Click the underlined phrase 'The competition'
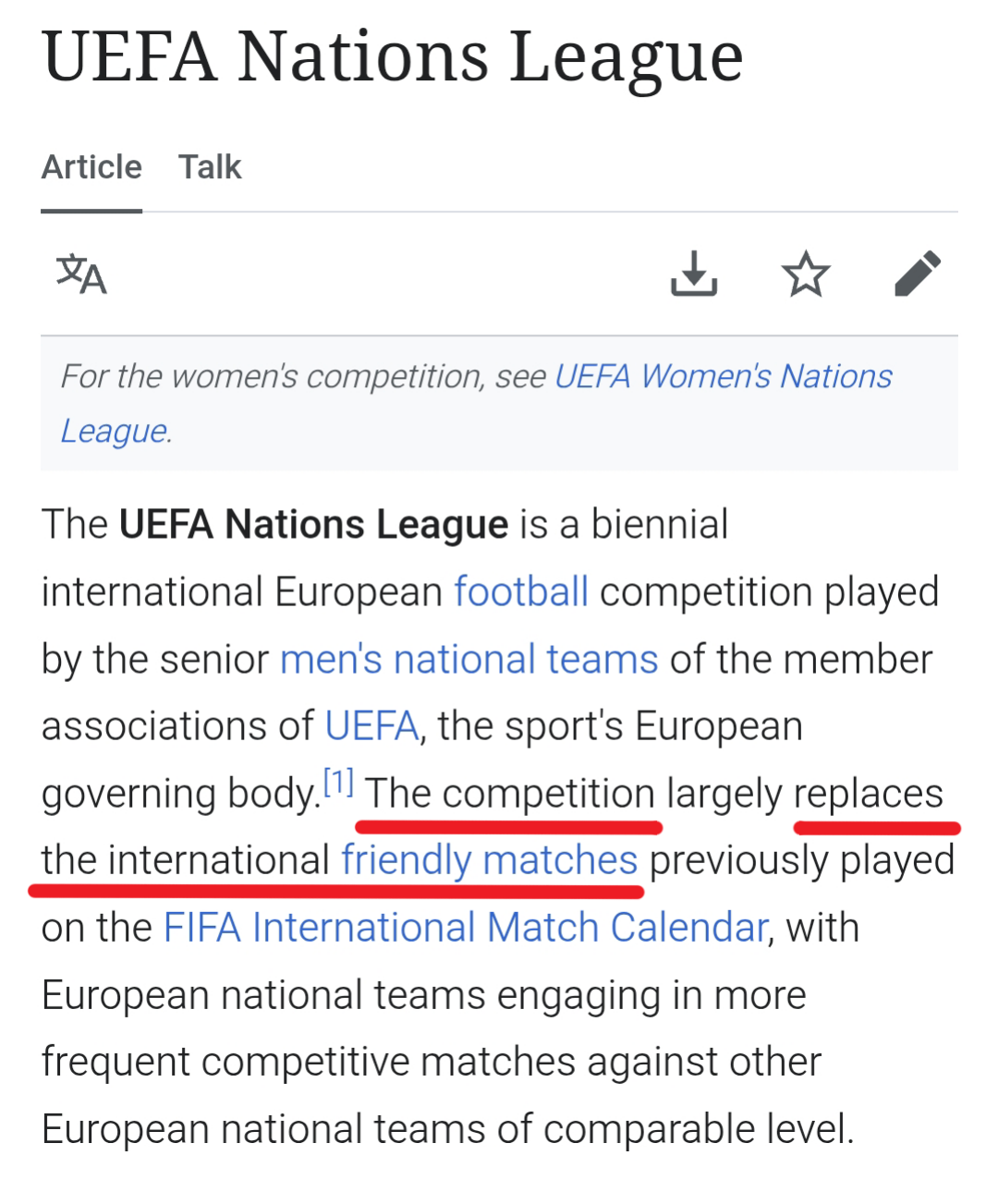The width and height of the screenshot is (998, 1204). [x=510, y=794]
